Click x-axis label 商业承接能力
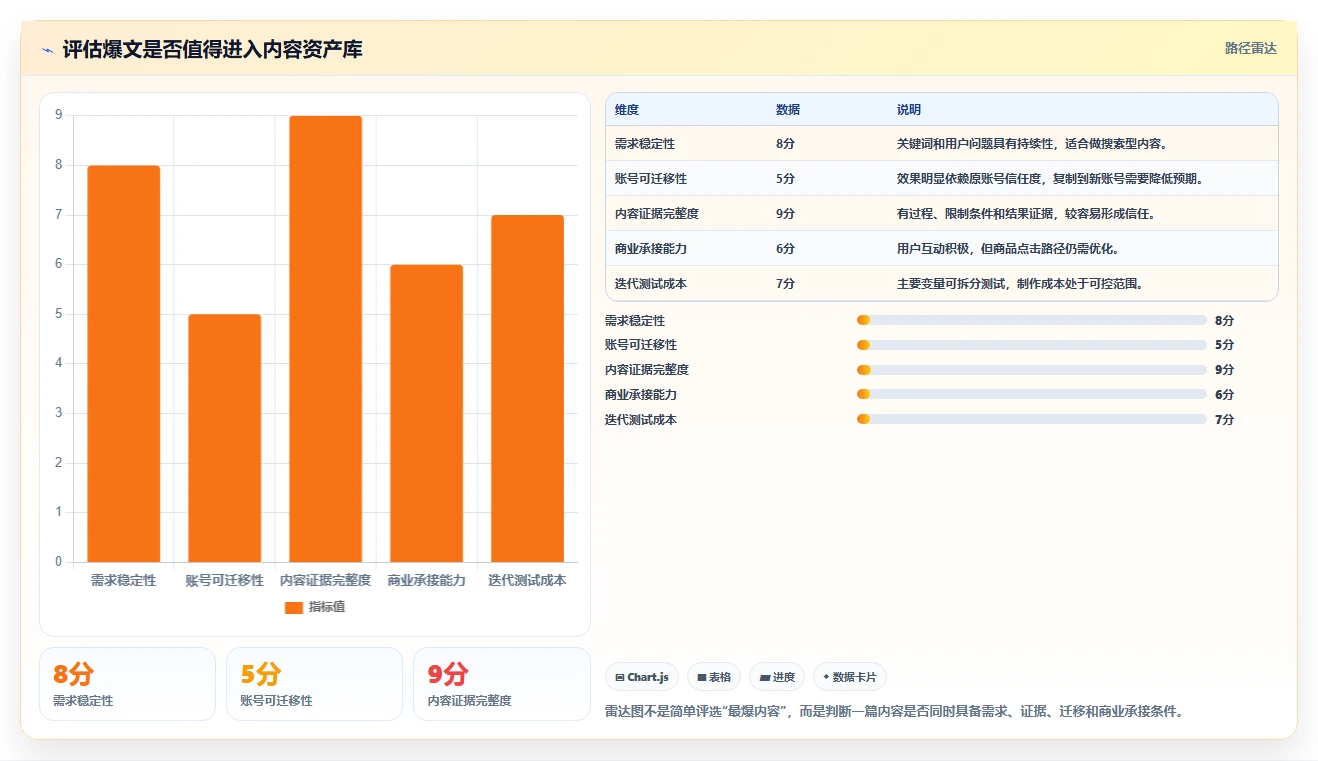 [x=426, y=580]
